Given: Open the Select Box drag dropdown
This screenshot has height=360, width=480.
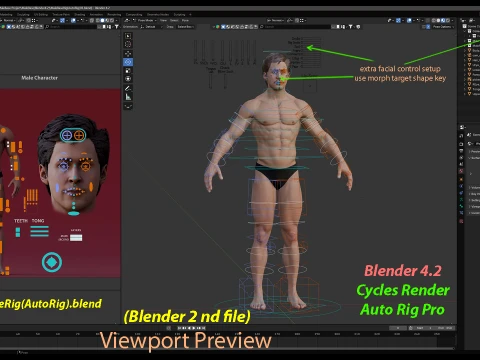Looking at the screenshot, I should tap(185, 27).
